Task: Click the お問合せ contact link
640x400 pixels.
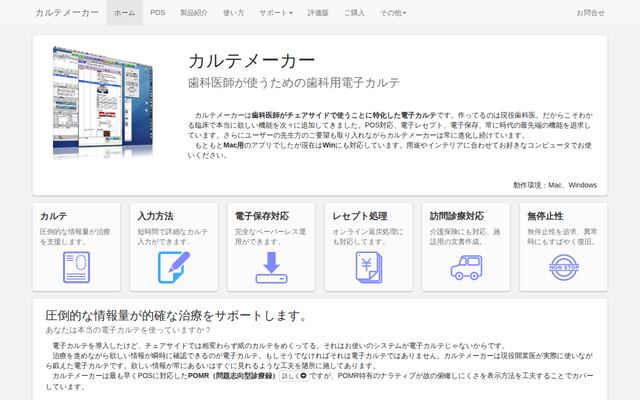Action: tap(591, 13)
